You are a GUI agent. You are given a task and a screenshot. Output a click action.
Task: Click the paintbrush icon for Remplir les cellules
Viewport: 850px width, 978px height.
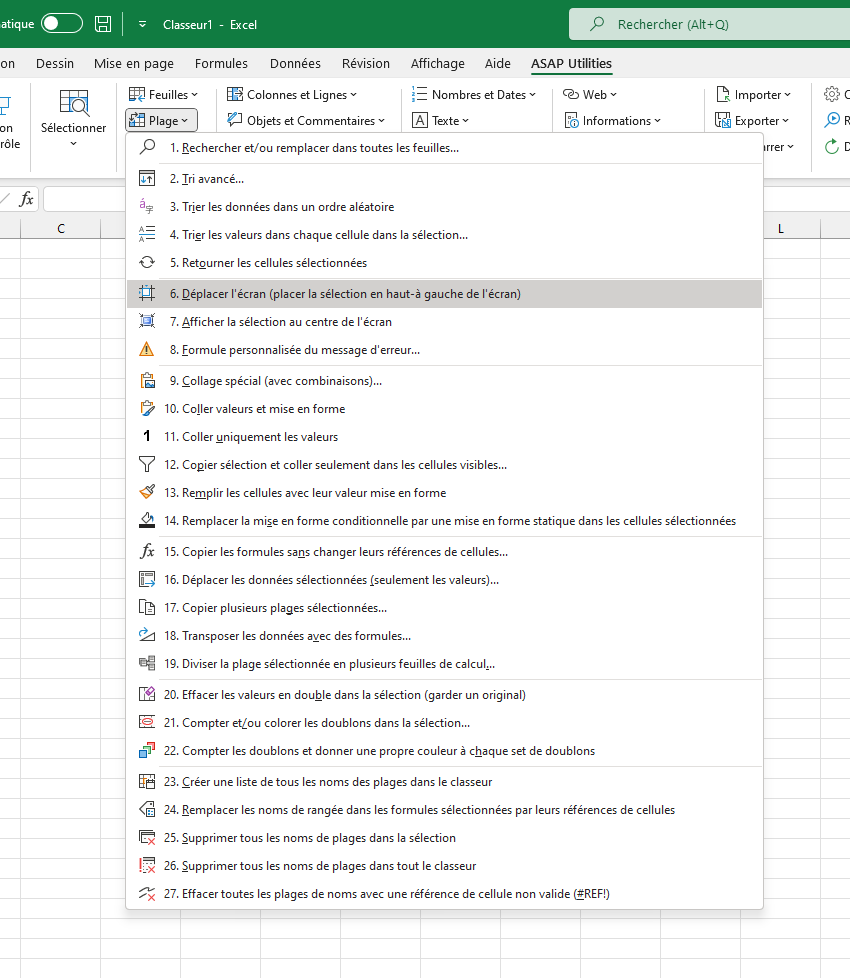click(x=147, y=492)
